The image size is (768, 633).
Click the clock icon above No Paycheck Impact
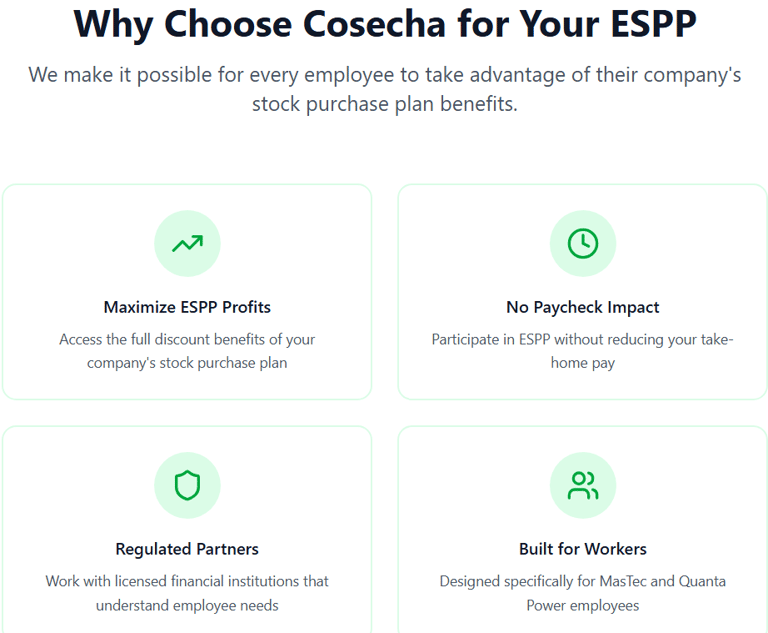pyautogui.click(x=582, y=243)
